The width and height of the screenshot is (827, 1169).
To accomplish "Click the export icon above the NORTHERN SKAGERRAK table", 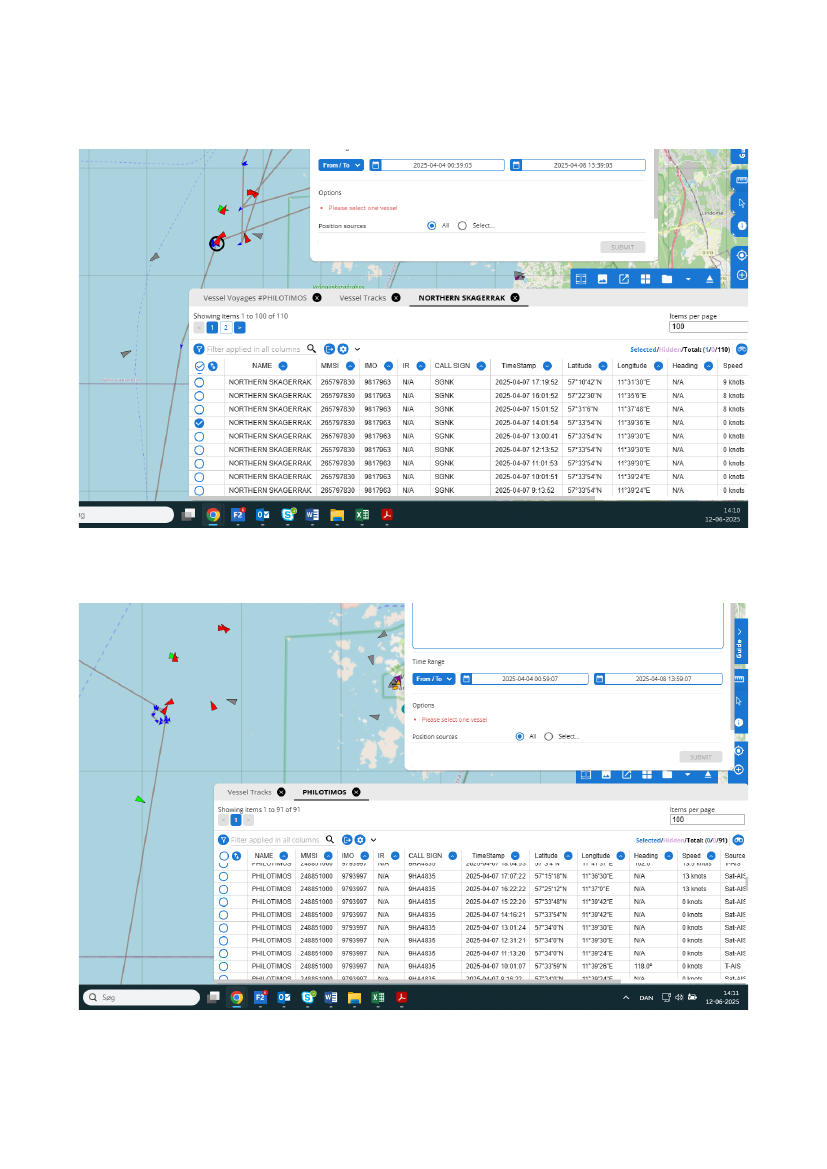I will coord(329,349).
